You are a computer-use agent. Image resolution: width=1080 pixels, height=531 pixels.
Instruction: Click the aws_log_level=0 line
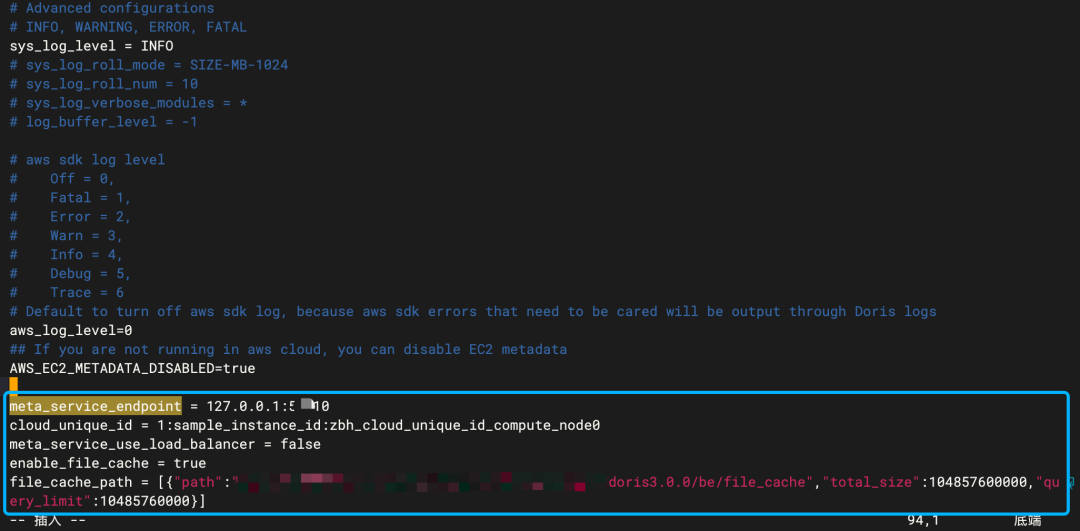click(71, 330)
